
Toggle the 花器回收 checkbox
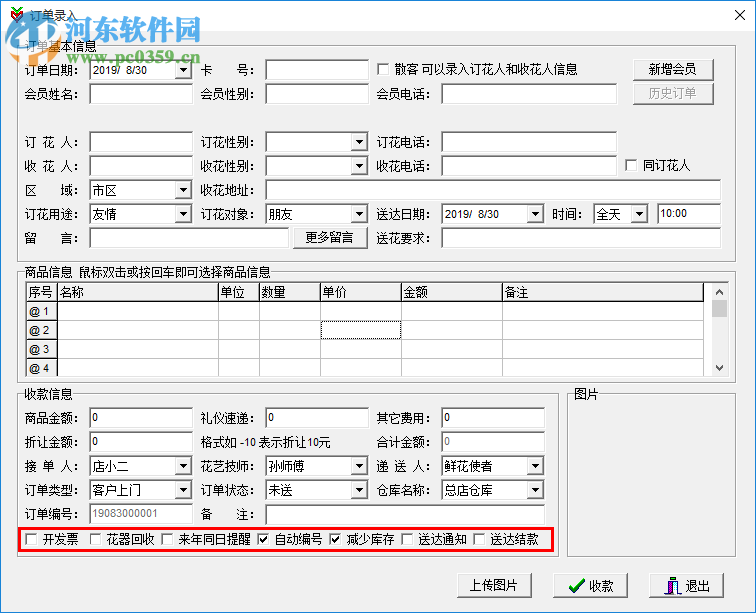point(95,539)
